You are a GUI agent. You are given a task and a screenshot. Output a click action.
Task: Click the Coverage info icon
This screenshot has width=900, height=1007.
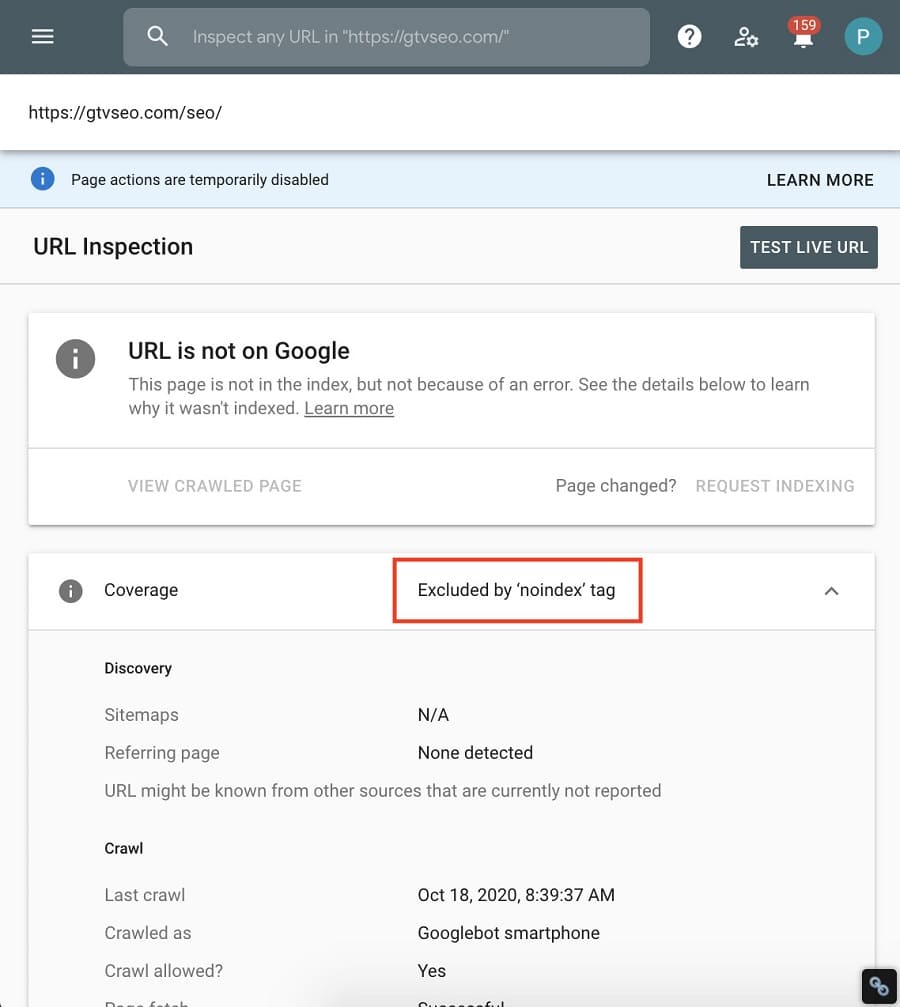[70, 590]
